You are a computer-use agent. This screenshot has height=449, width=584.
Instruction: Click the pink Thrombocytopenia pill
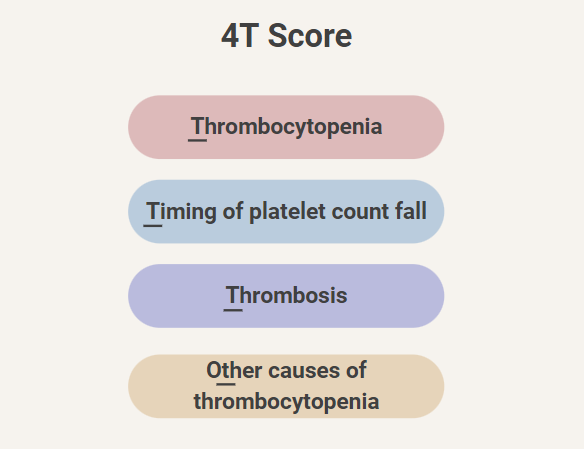286,127
